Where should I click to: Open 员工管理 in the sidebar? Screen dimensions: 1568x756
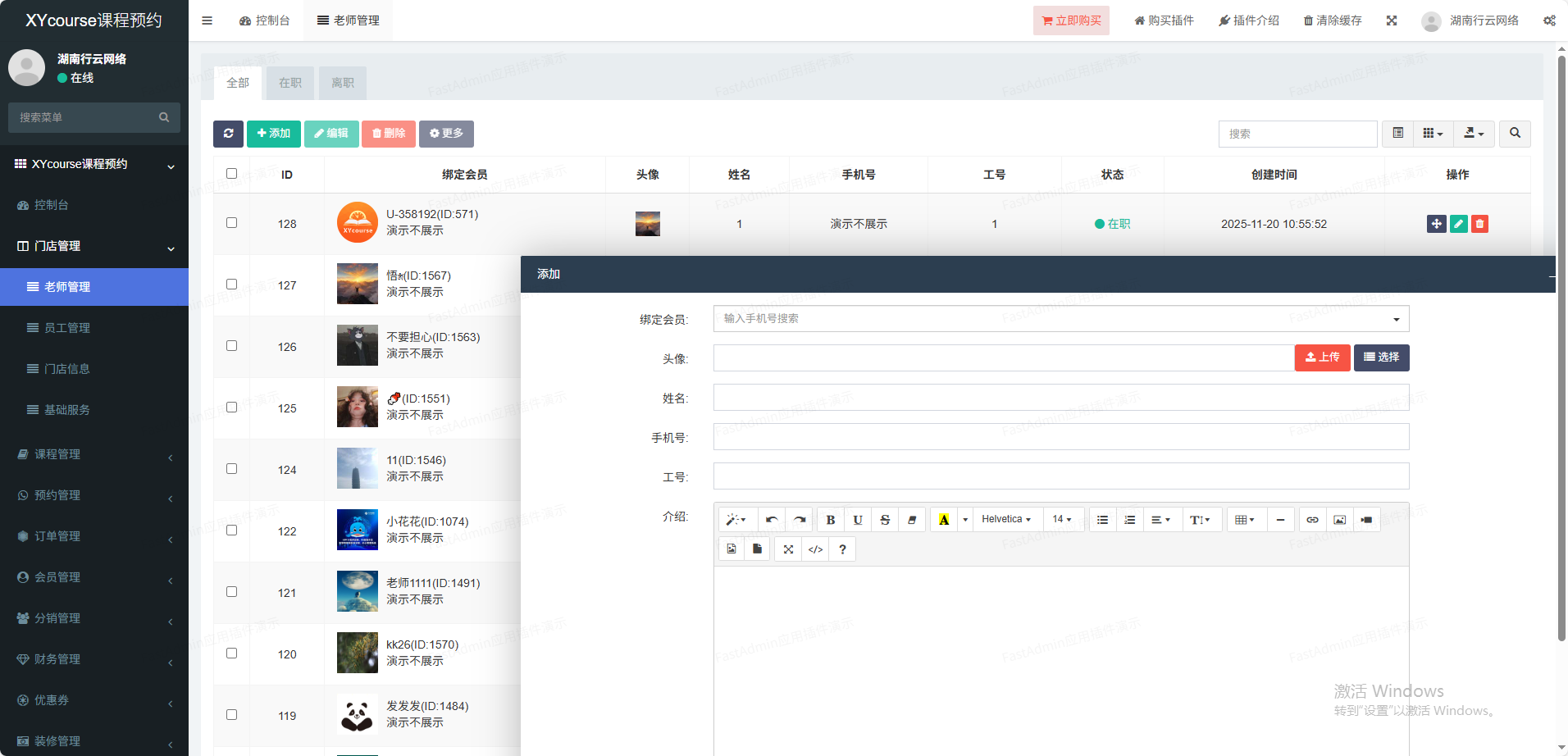coord(67,328)
